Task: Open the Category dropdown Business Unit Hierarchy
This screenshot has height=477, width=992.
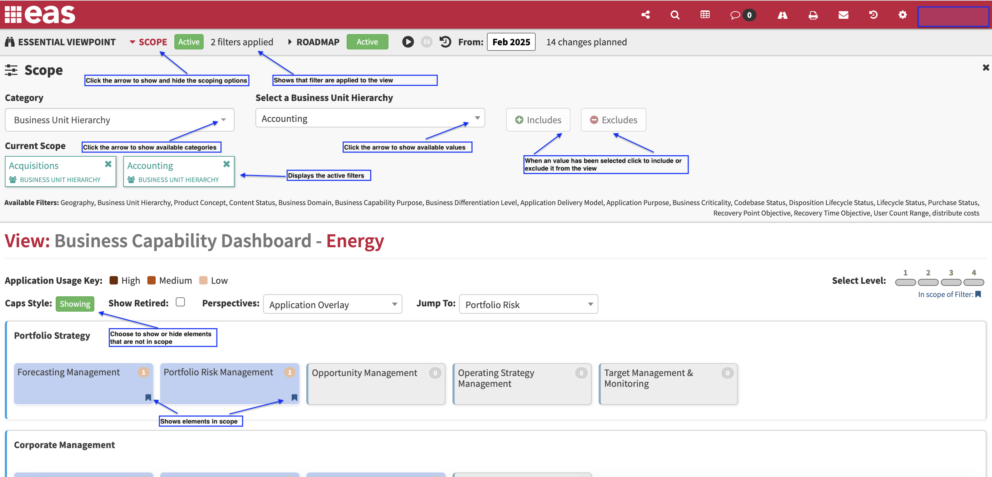Action: tap(120, 120)
